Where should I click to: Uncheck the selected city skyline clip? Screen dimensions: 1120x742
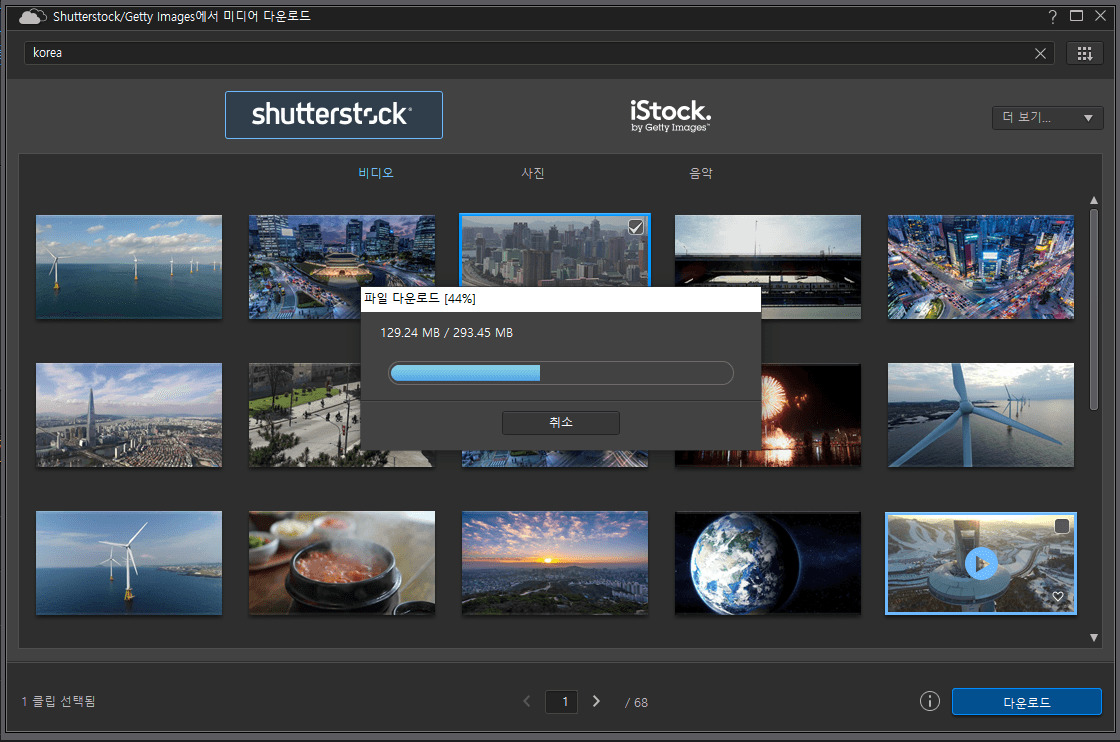pyautogui.click(x=635, y=227)
